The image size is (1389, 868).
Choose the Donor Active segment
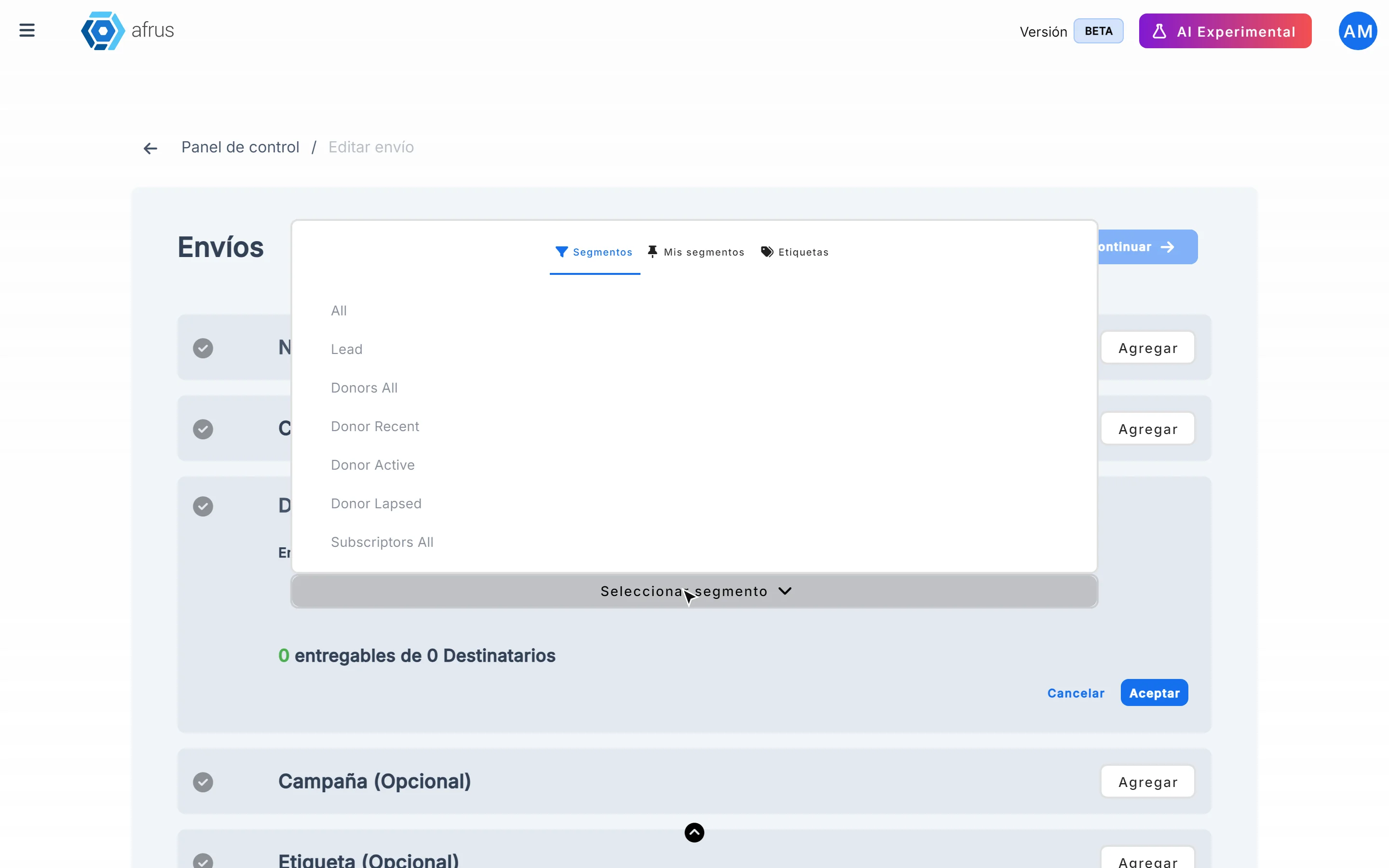click(372, 464)
